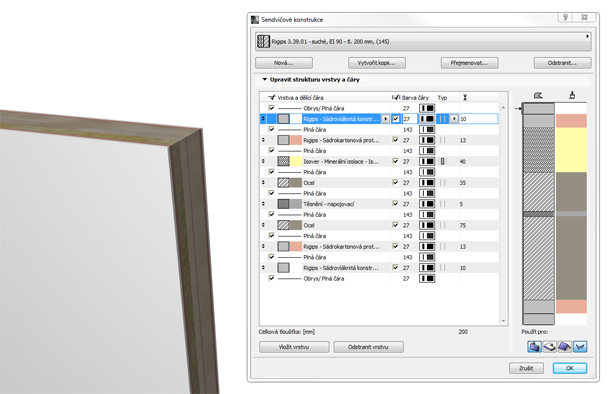The image size is (610, 394).
Task: Click thickness column header icon
Action: pos(465,98)
